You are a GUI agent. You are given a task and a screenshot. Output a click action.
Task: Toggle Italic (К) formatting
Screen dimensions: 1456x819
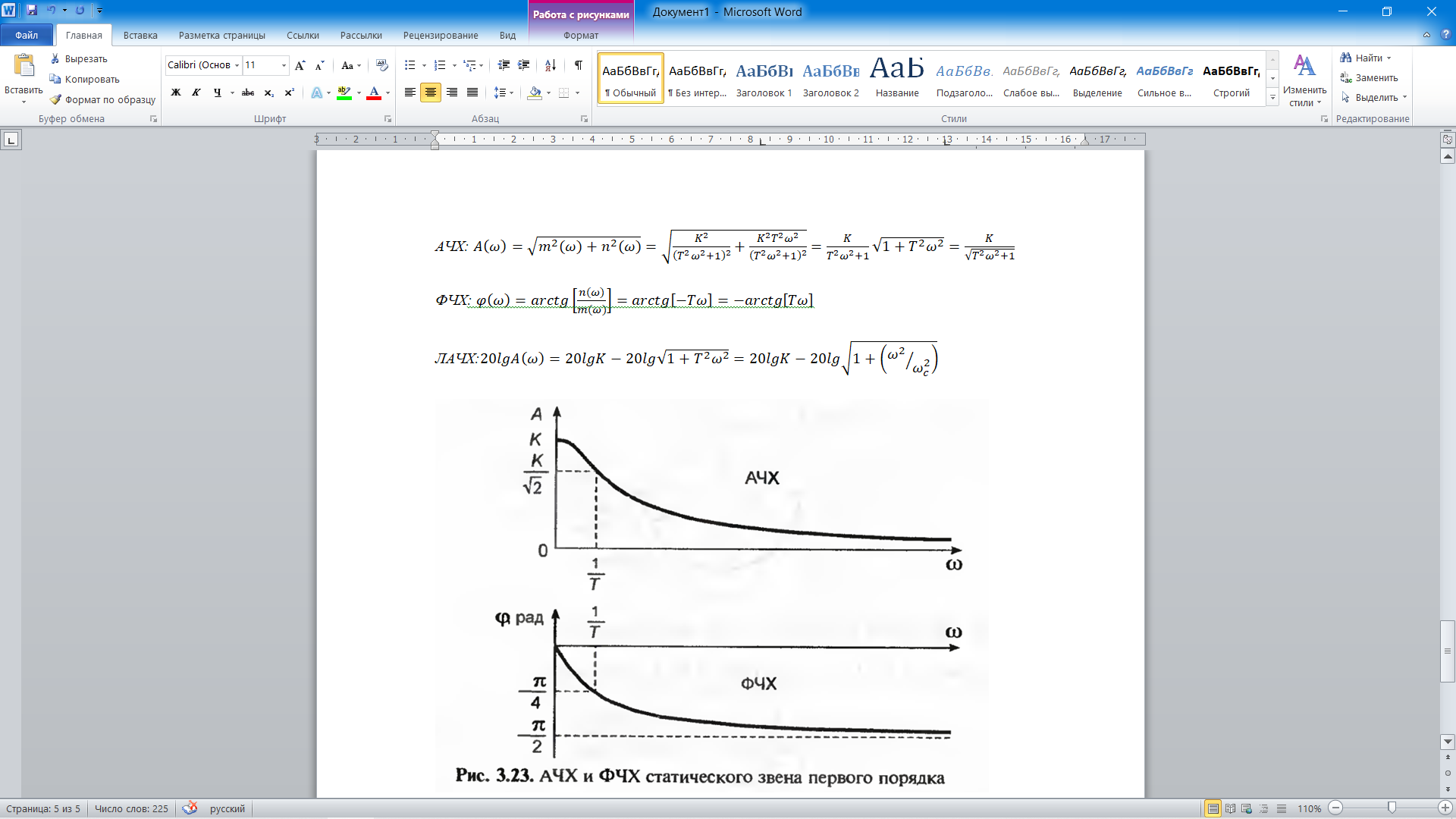click(196, 93)
